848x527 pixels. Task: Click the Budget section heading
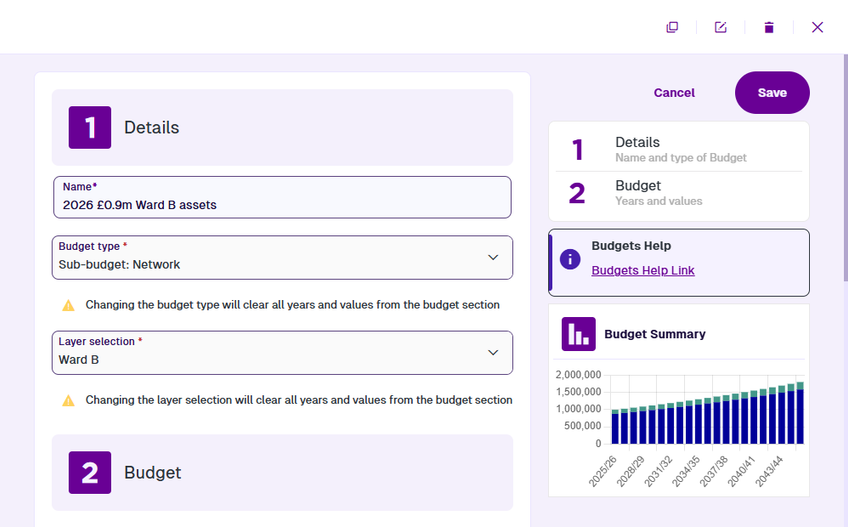(153, 472)
